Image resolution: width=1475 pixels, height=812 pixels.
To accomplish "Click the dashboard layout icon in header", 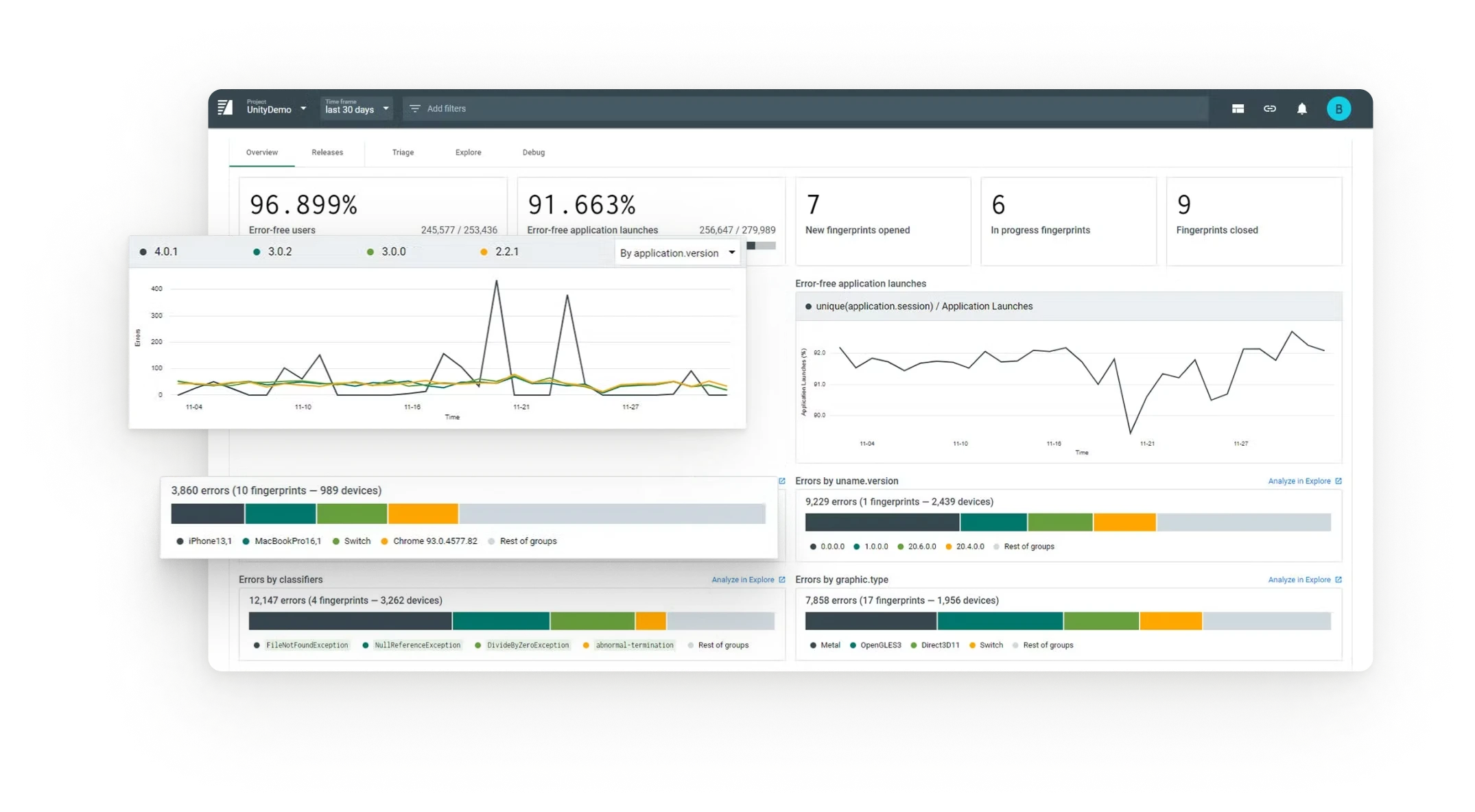I will (x=1238, y=108).
